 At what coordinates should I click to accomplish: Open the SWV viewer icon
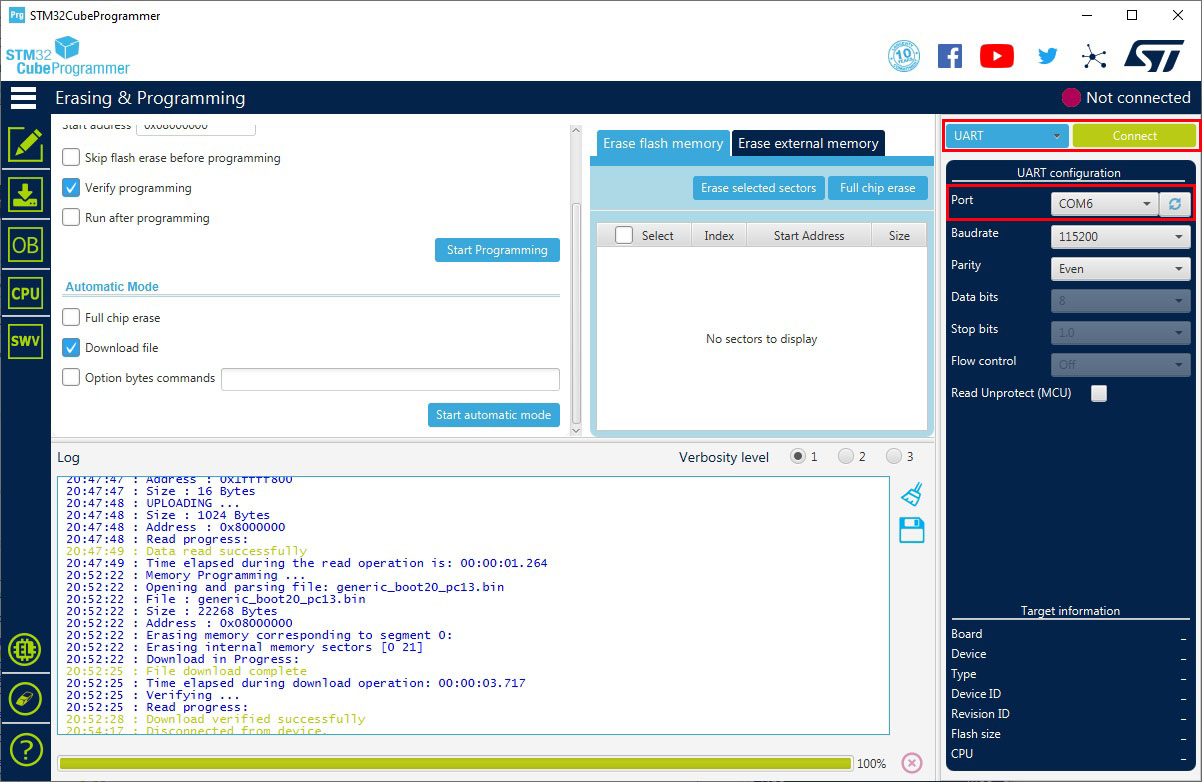click(25, 341)
